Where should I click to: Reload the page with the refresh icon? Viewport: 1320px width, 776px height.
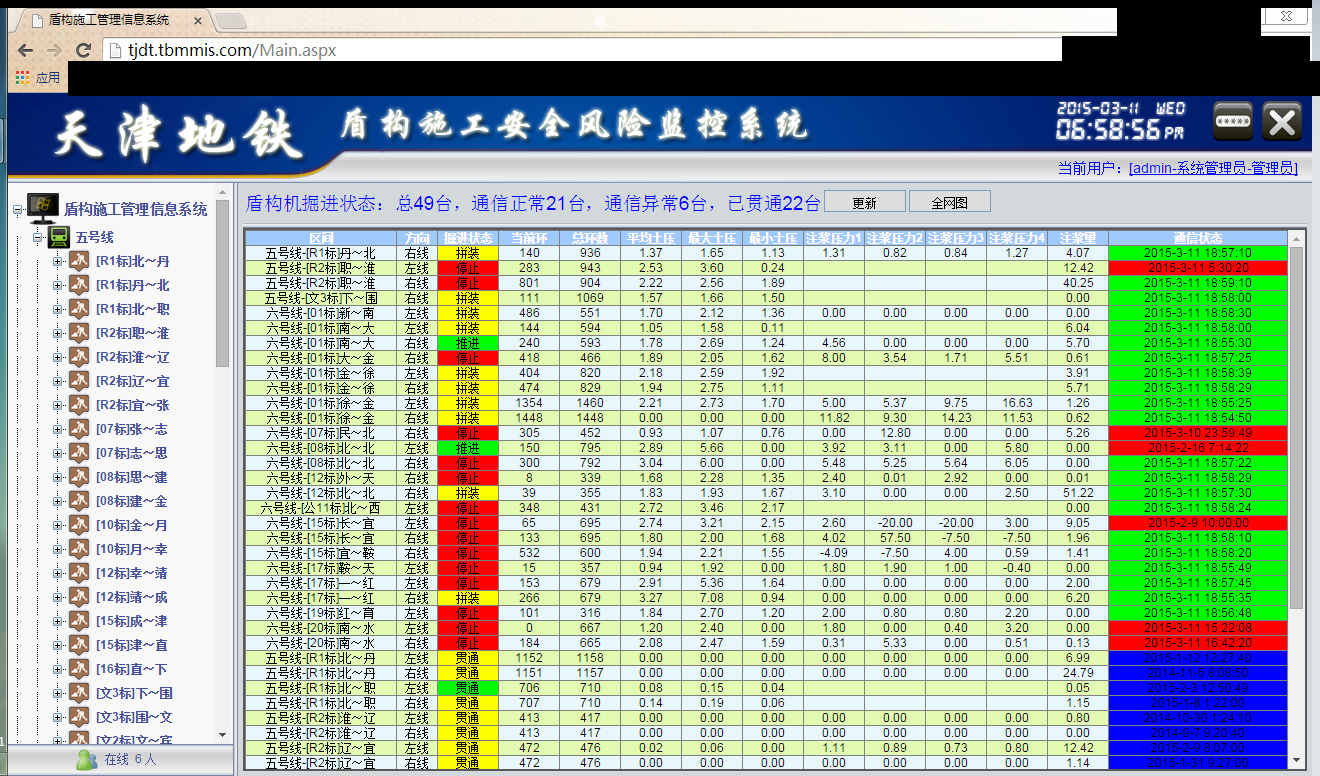tap(85, 50)
